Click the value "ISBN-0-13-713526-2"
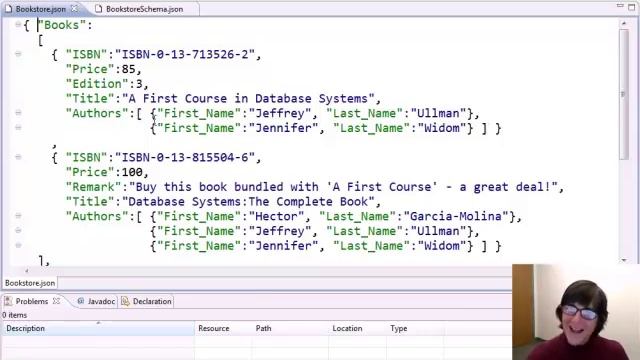 coord(185,54)
